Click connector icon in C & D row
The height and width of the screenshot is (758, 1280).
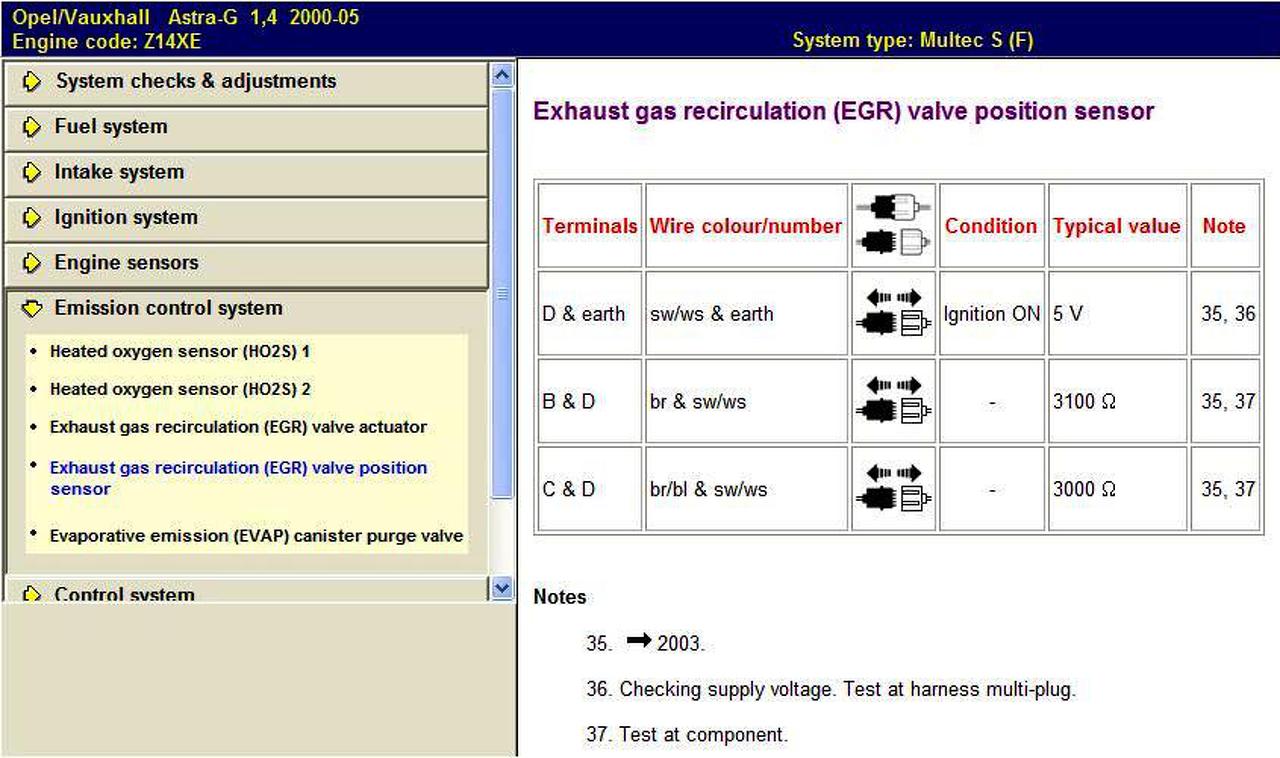click(x=893, y=489)
